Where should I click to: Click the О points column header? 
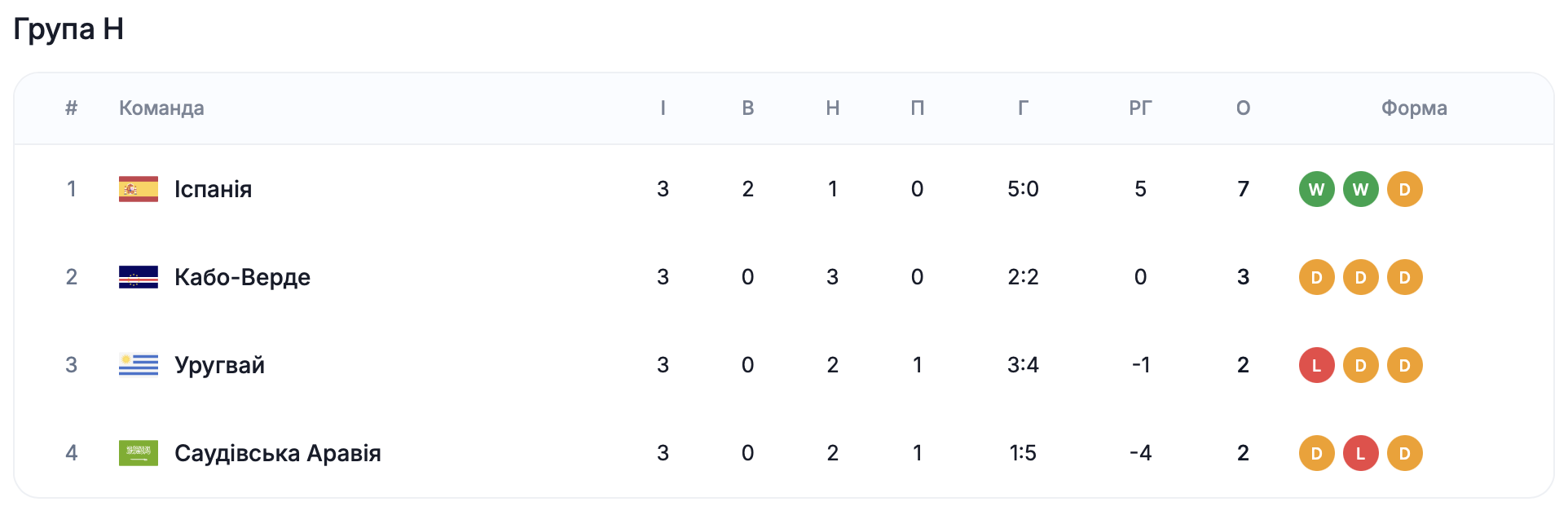pyautogui.click(x=1243, y=108)
